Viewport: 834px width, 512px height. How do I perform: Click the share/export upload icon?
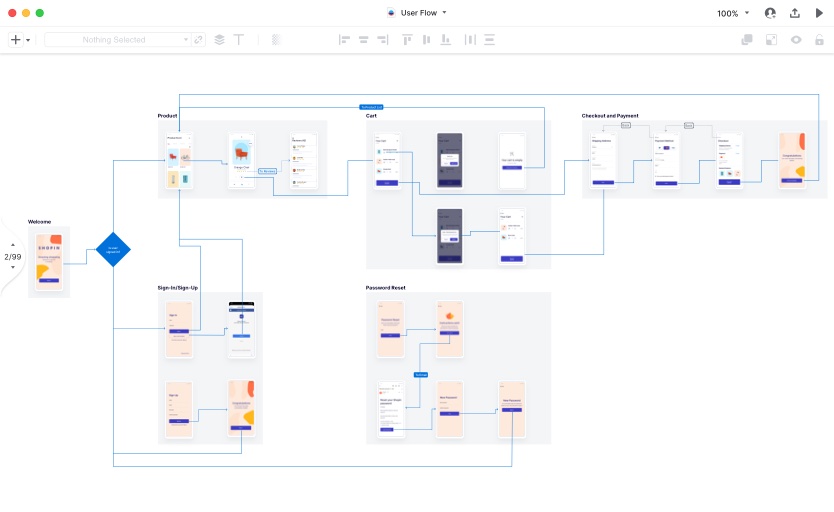point(795,13)
